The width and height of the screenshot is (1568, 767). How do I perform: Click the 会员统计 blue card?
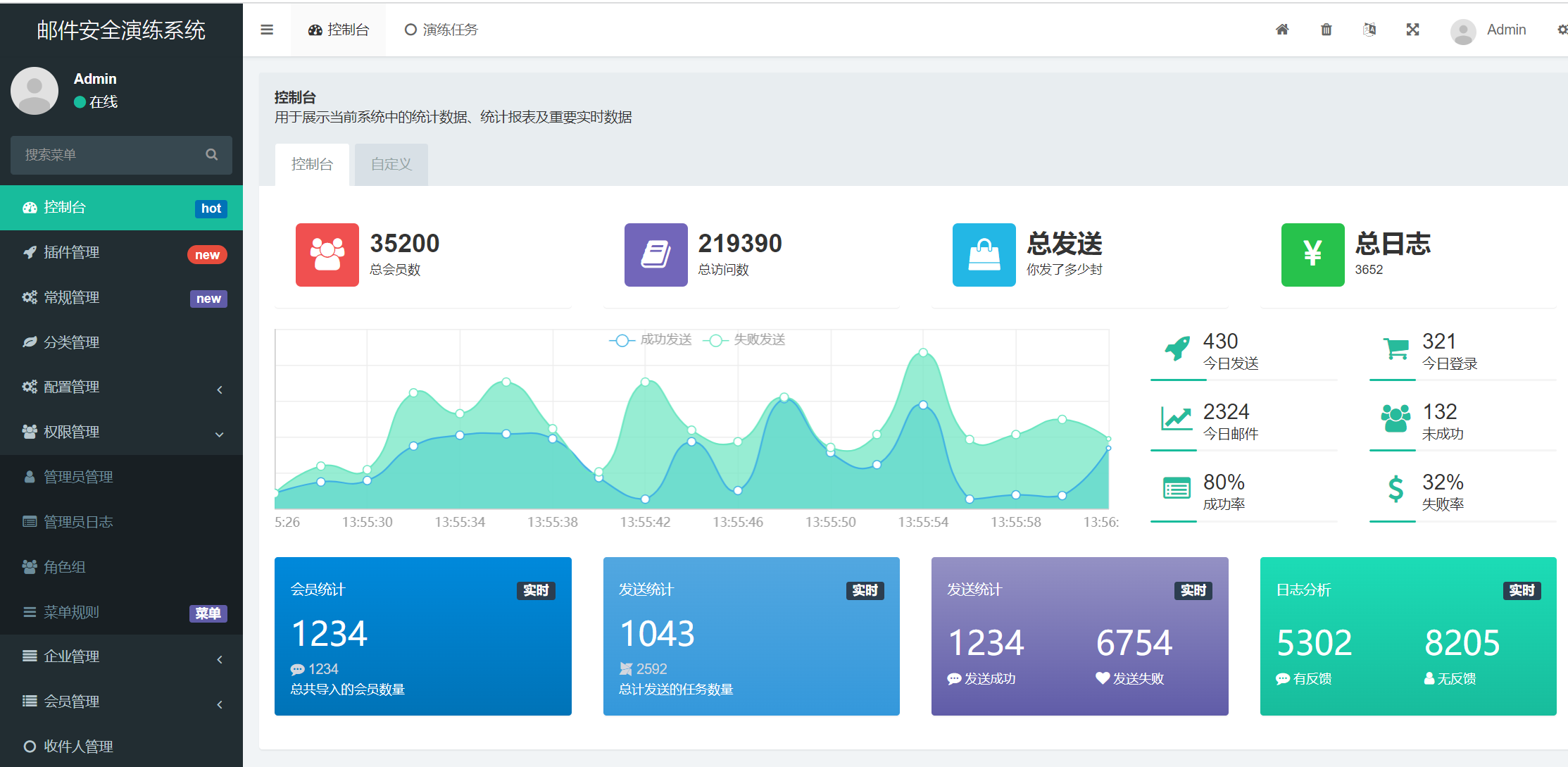click(423, 636)
